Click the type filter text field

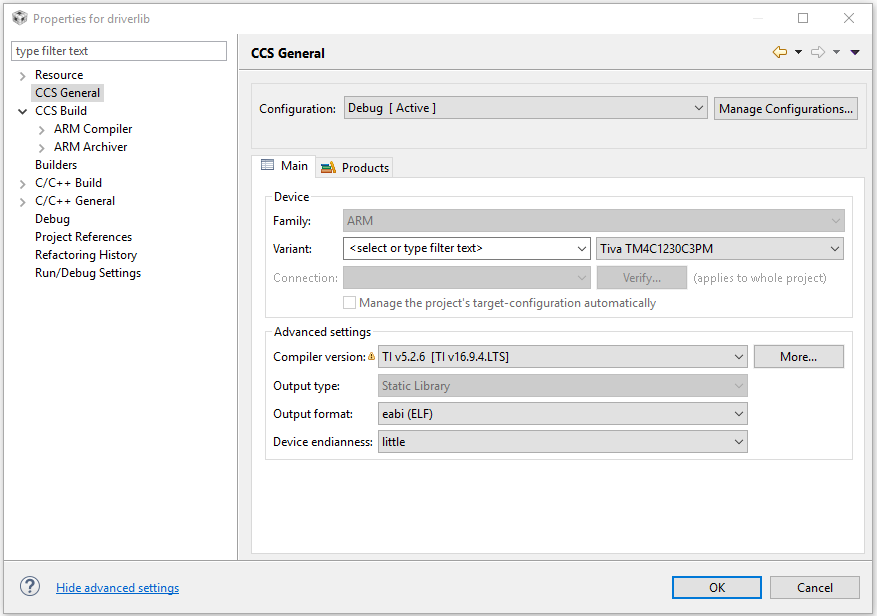click(119, 51)
